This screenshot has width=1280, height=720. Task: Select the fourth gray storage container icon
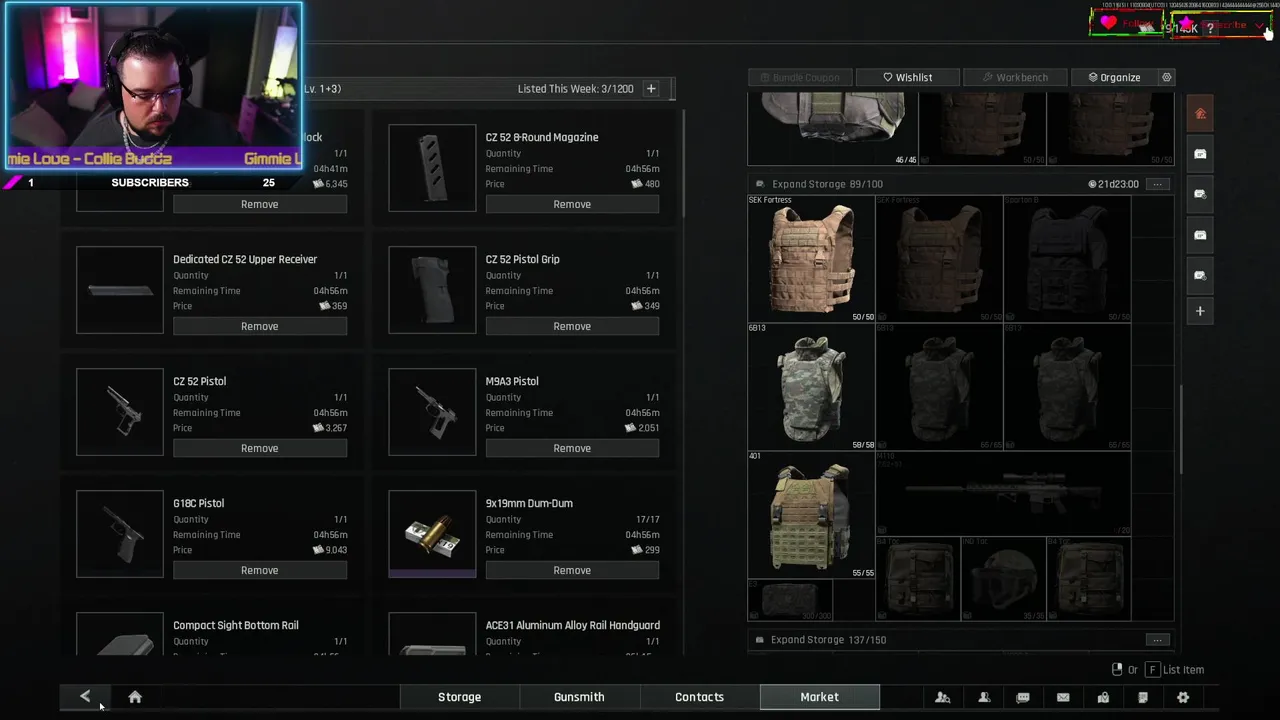[x=1200, y=275]
